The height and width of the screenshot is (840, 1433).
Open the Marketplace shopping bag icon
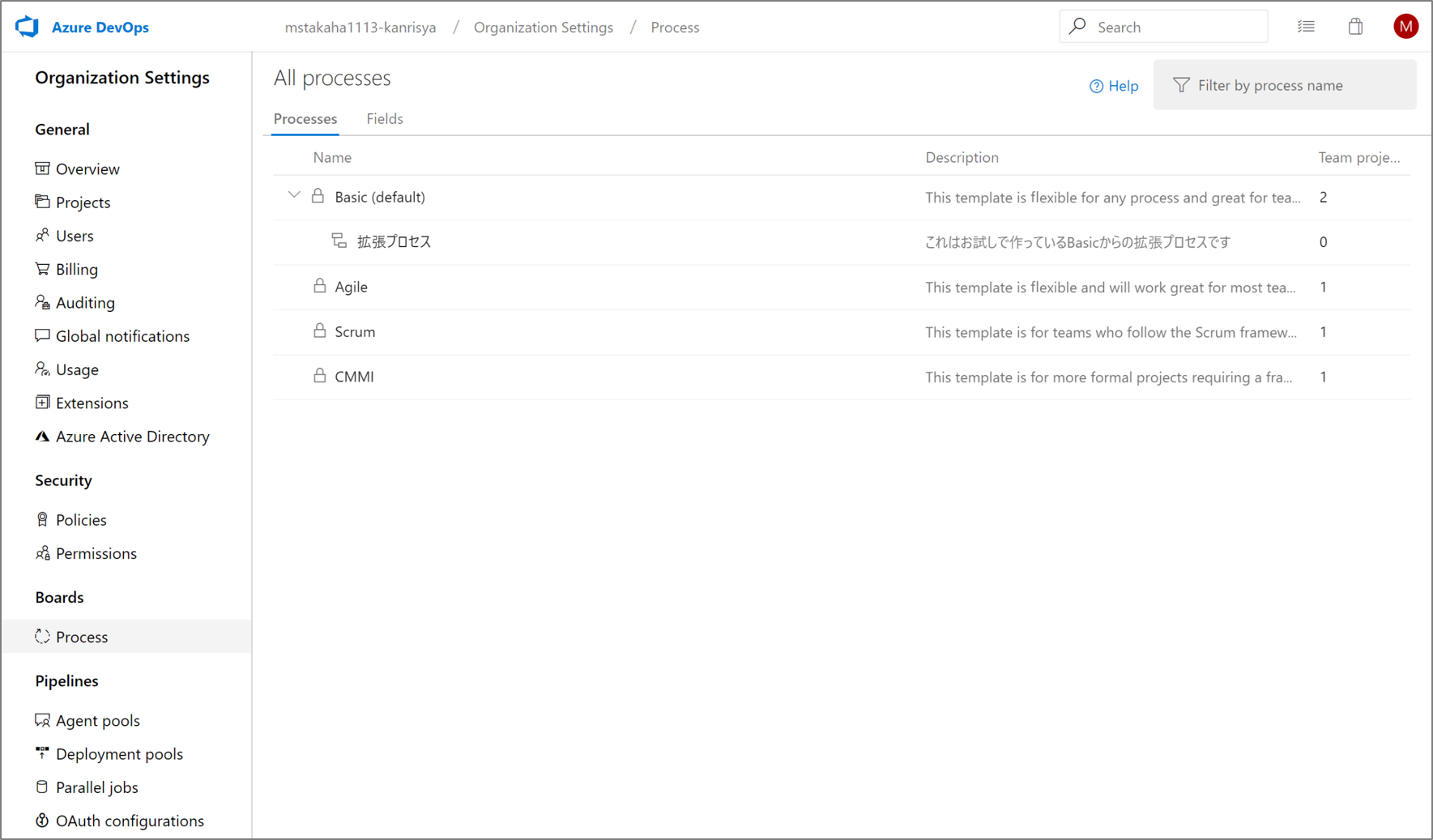click(1356, 26)
